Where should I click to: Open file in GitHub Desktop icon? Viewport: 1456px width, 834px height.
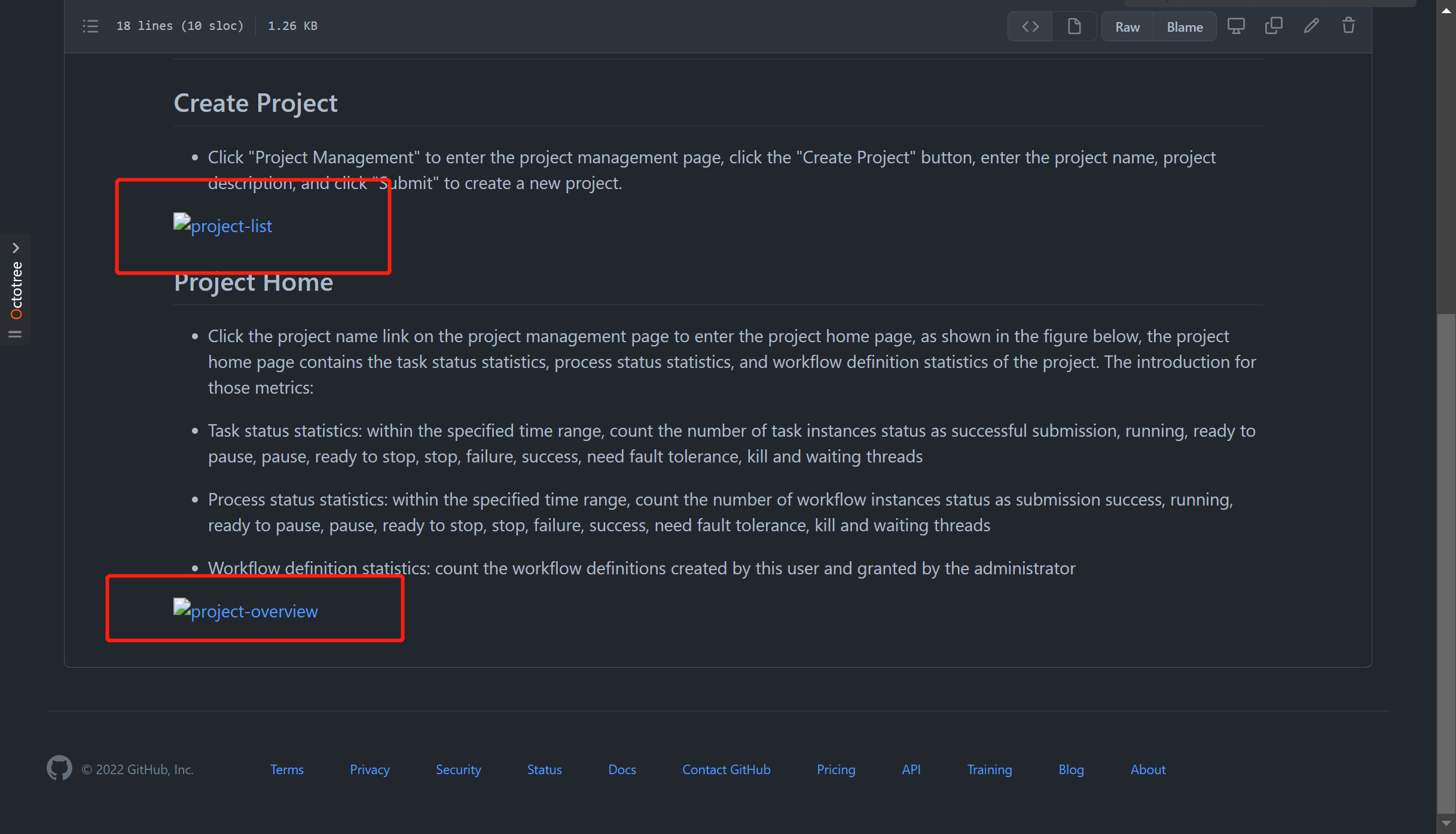(1235, 26)
